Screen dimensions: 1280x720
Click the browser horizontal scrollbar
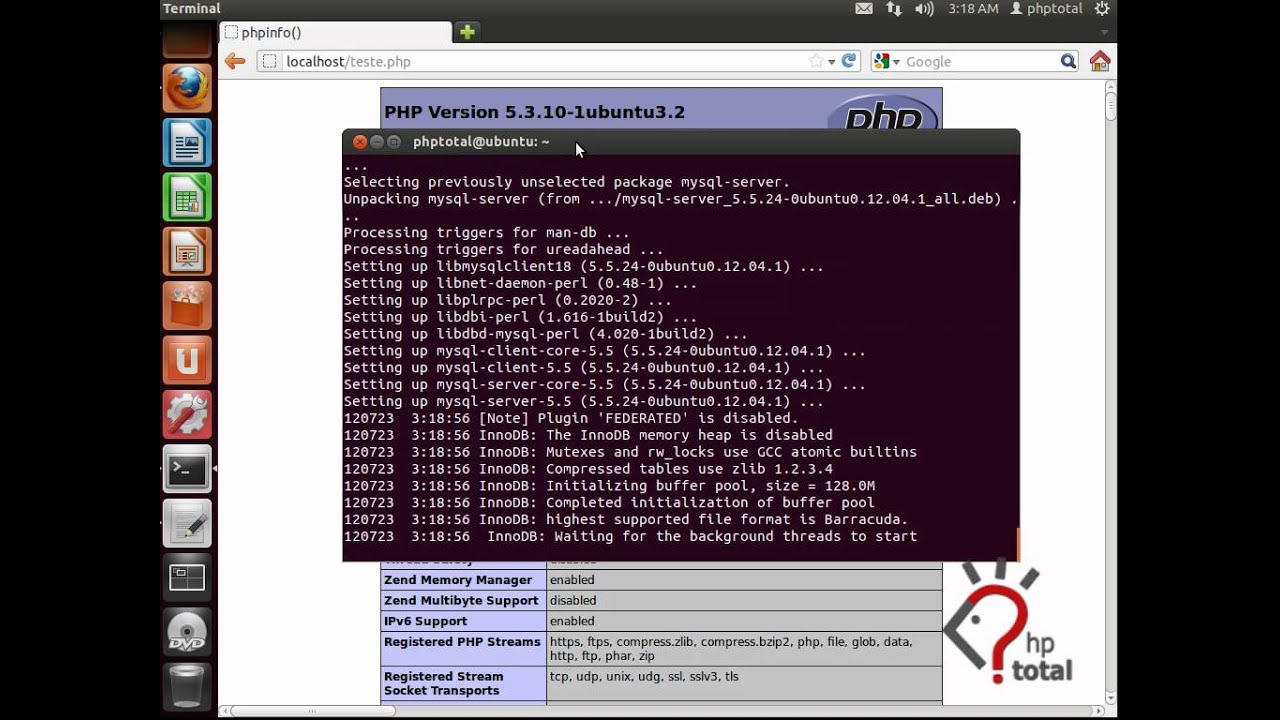312,711
